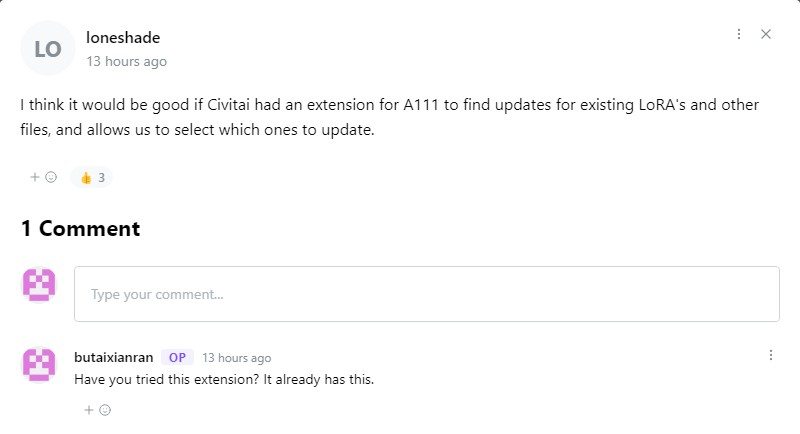This screenshot has height=434, width=800.
Task: Open butaixianran's profile via the username
Action: (114, 357)
